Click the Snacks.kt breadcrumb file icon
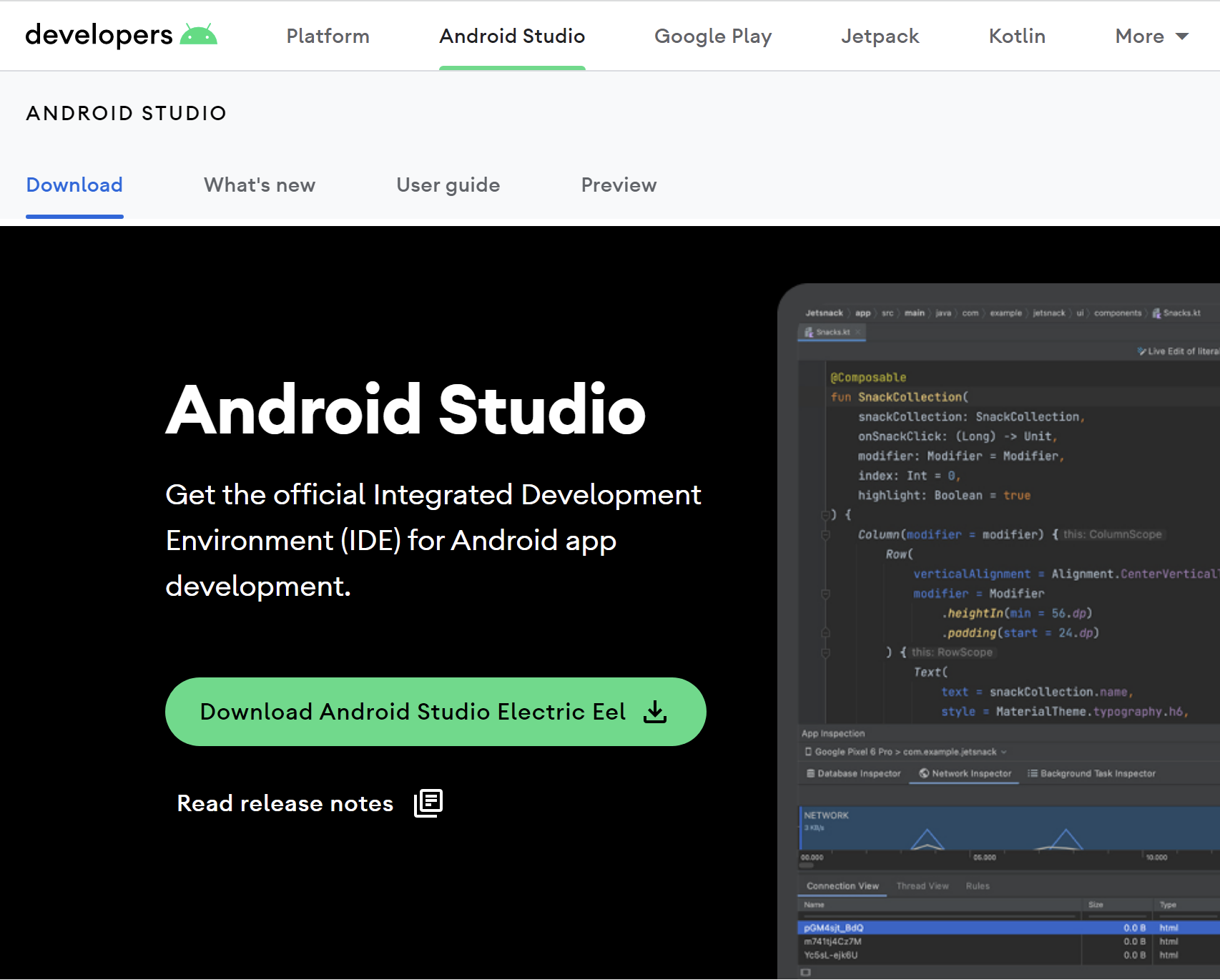 point(1156,313)
